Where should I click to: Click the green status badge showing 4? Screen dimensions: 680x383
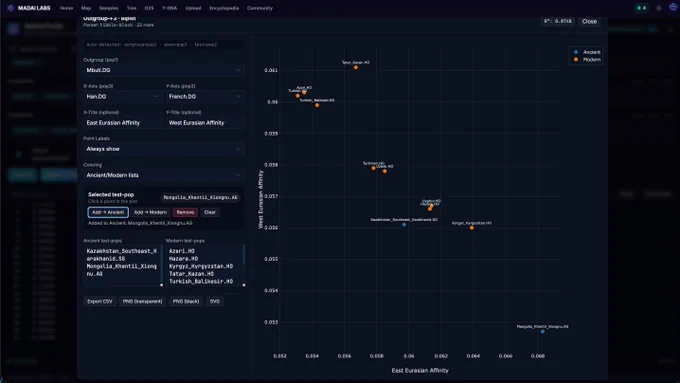641,8
